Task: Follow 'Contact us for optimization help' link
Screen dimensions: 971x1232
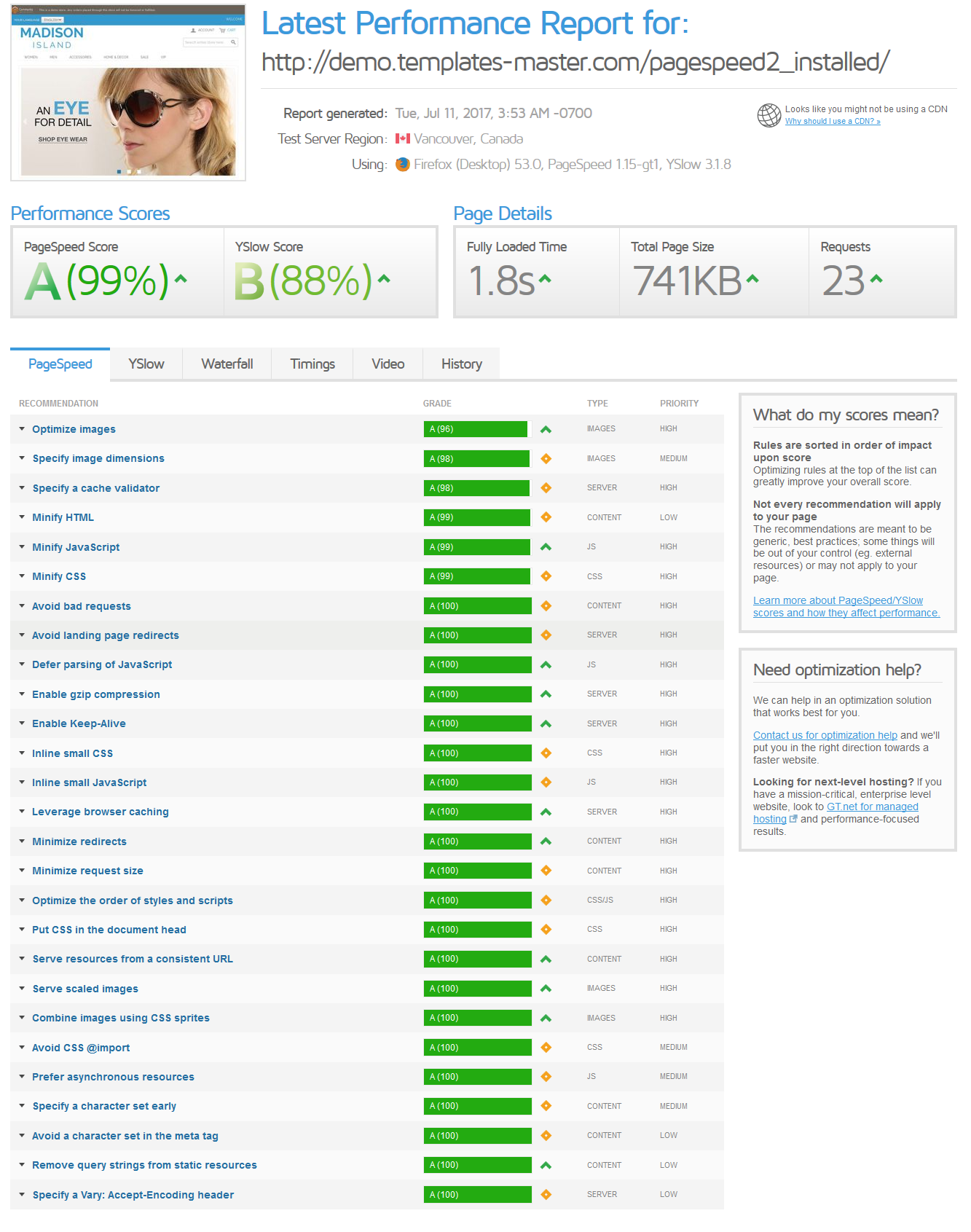Action: pos(825,735)
